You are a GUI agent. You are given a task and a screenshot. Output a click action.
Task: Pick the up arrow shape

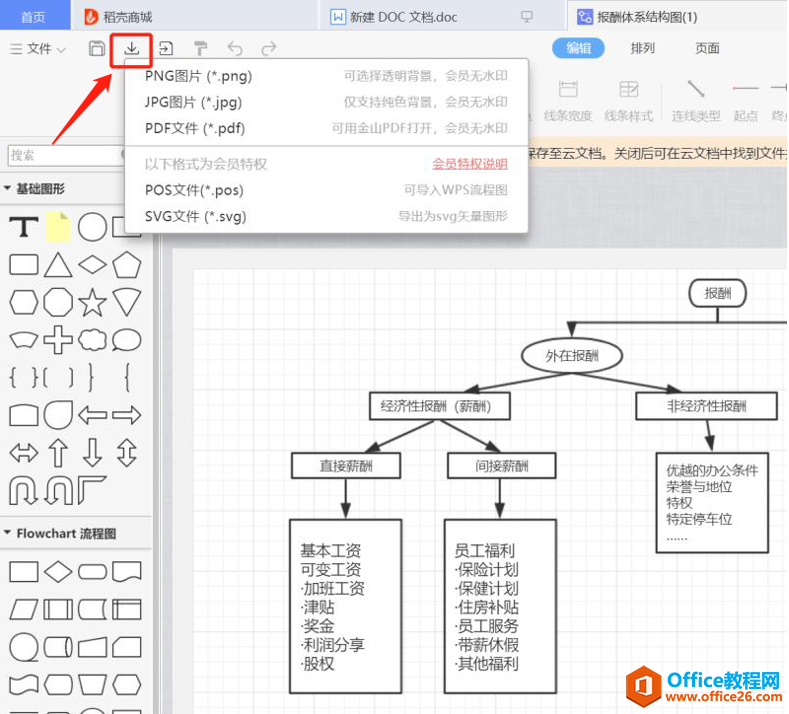(x=58, y=453)
